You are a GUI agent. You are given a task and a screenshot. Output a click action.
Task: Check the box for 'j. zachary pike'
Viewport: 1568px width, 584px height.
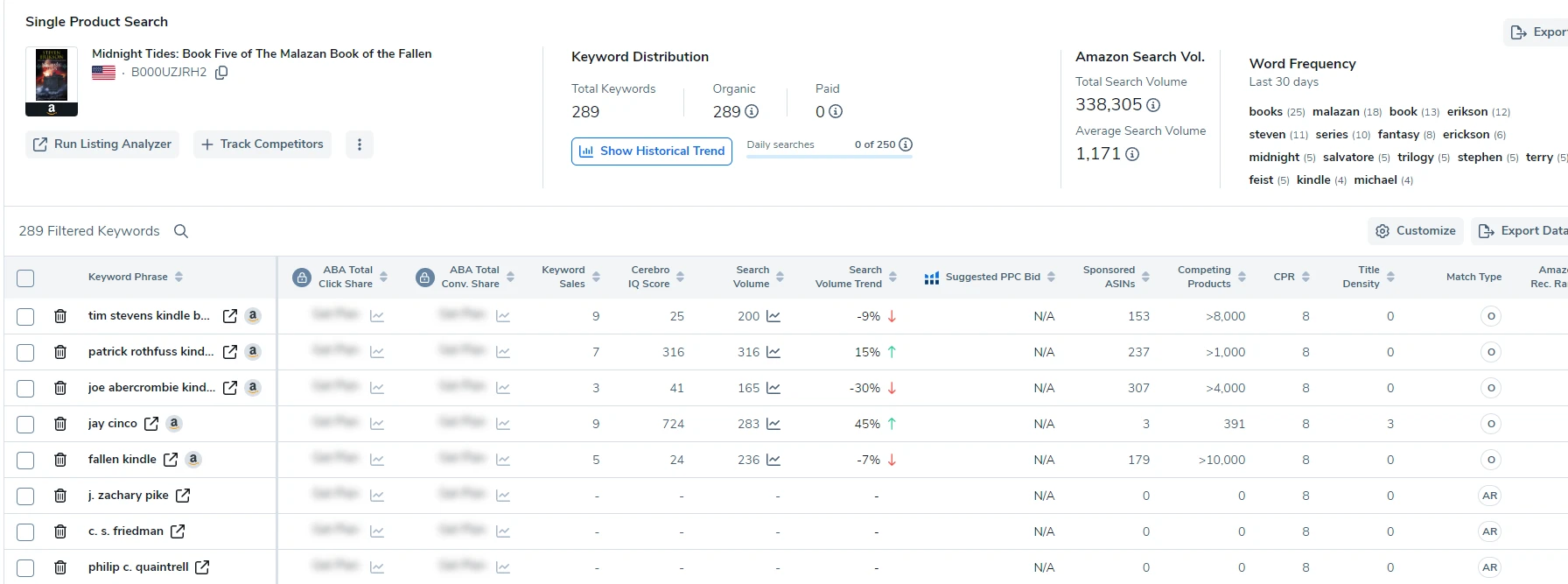click(25, 496)
